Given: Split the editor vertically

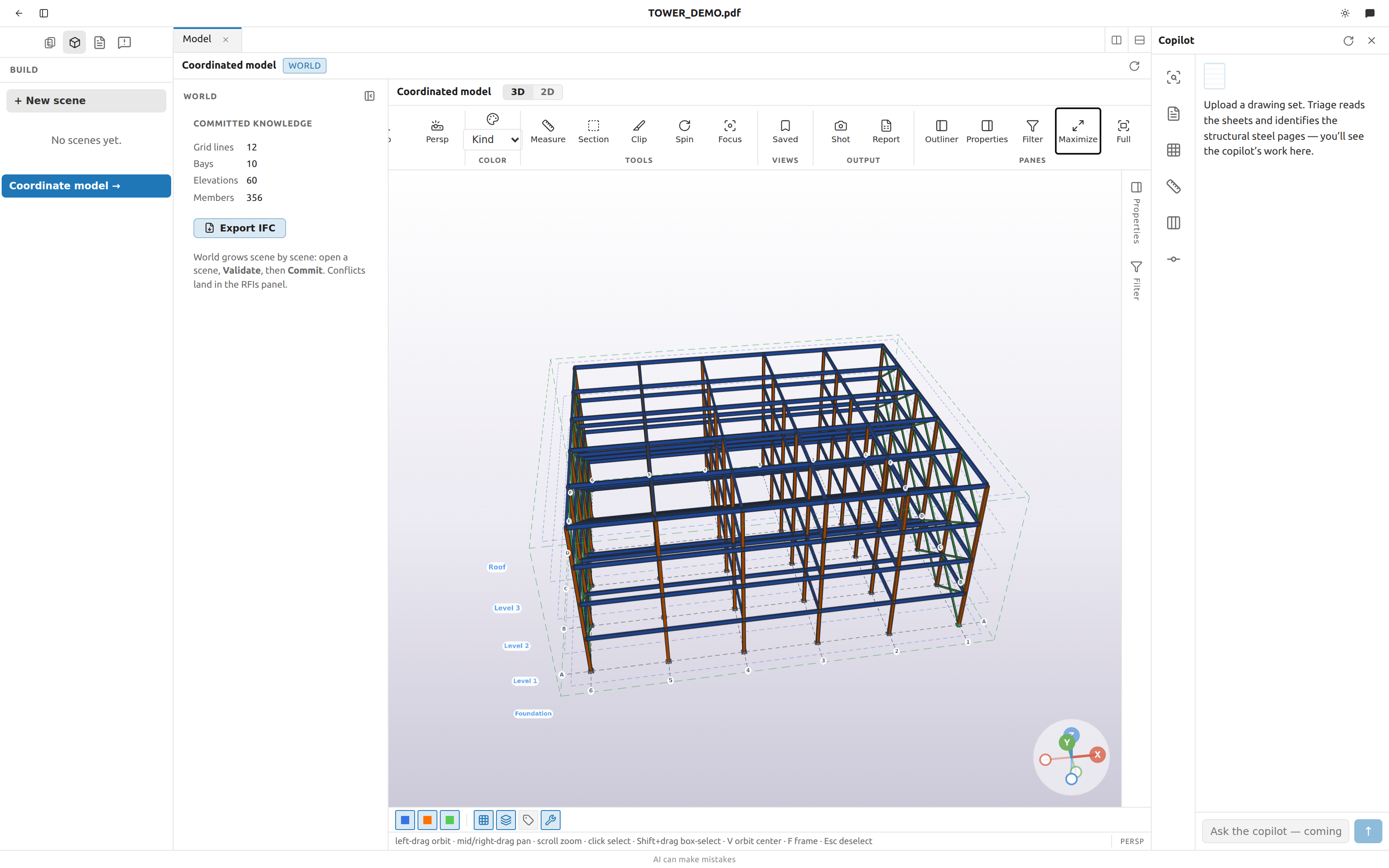Looking at the screenshot, I should pos(1116,40).
